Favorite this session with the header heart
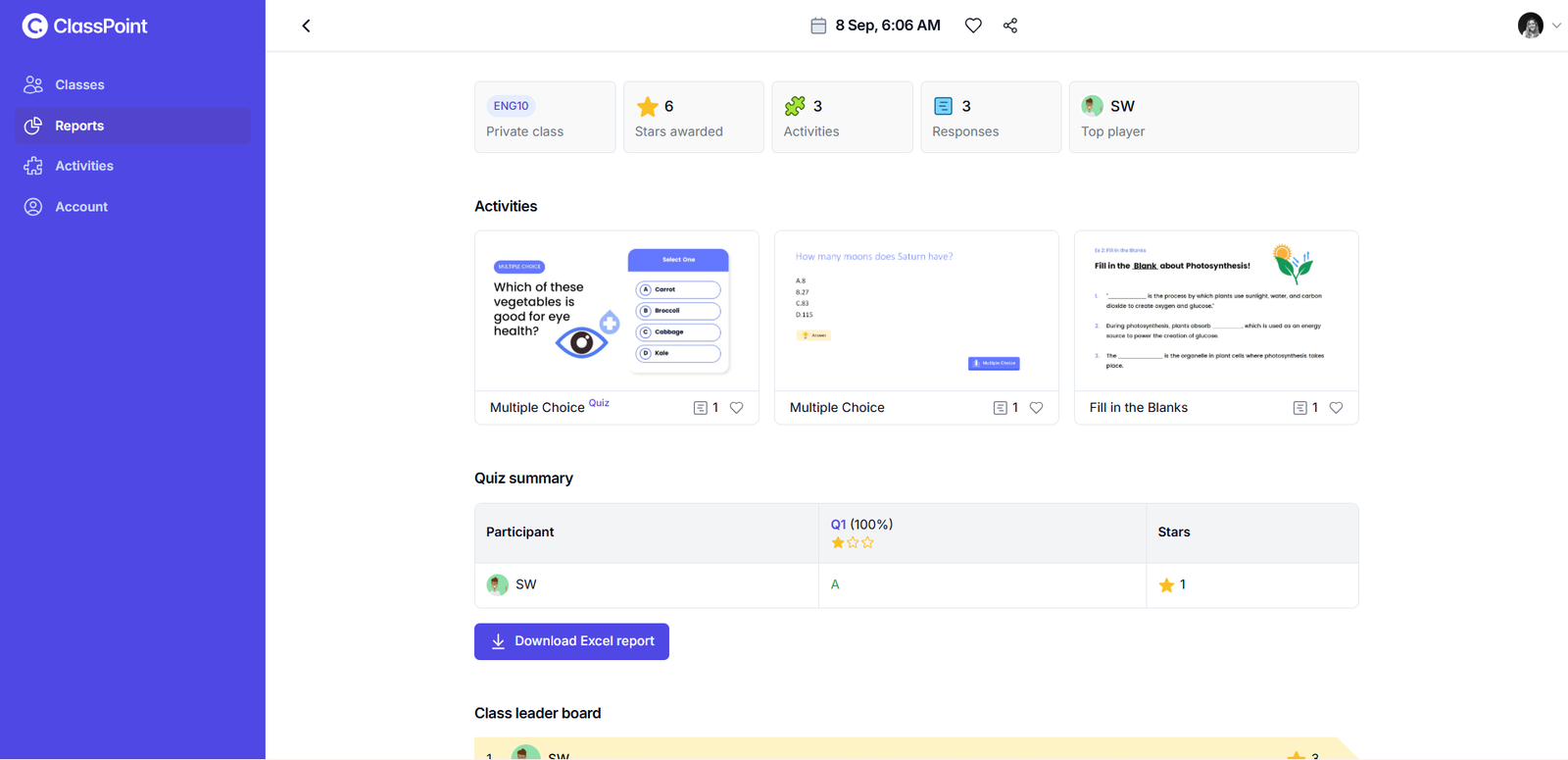The width and height of the screenshot is (1568, 760). pos(973,25)
